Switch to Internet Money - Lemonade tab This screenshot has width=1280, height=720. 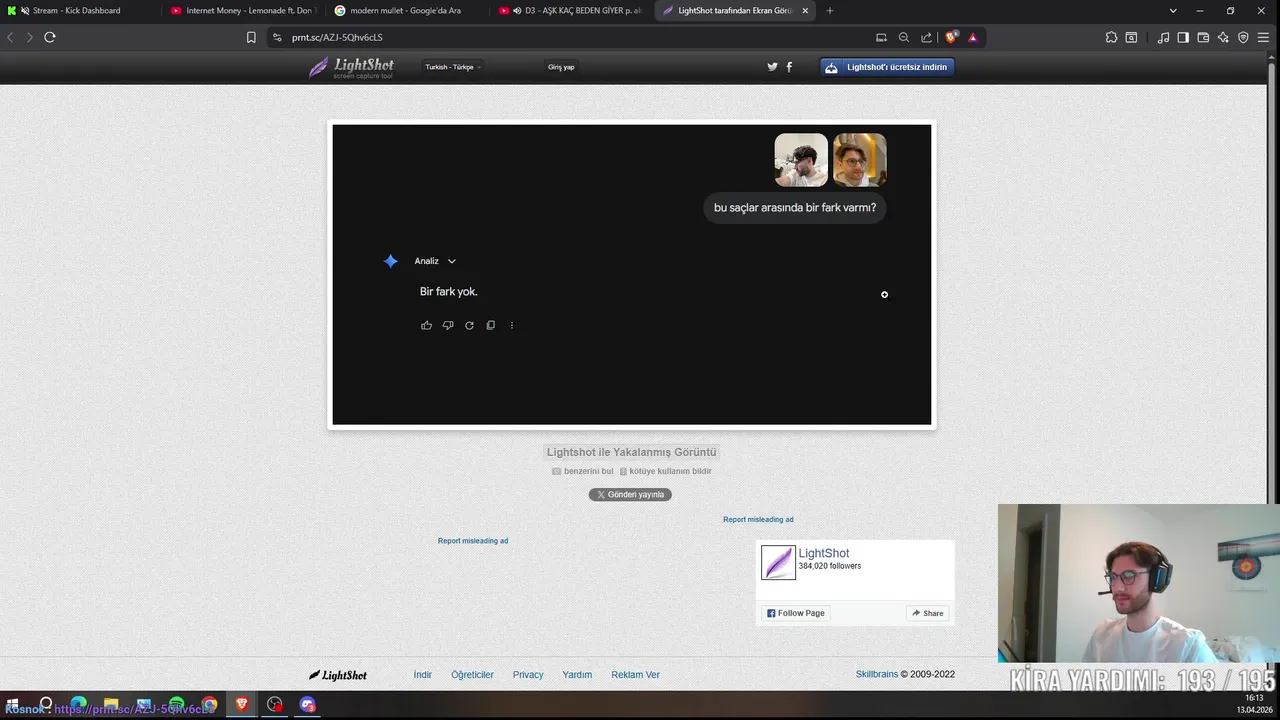point(243,10)
